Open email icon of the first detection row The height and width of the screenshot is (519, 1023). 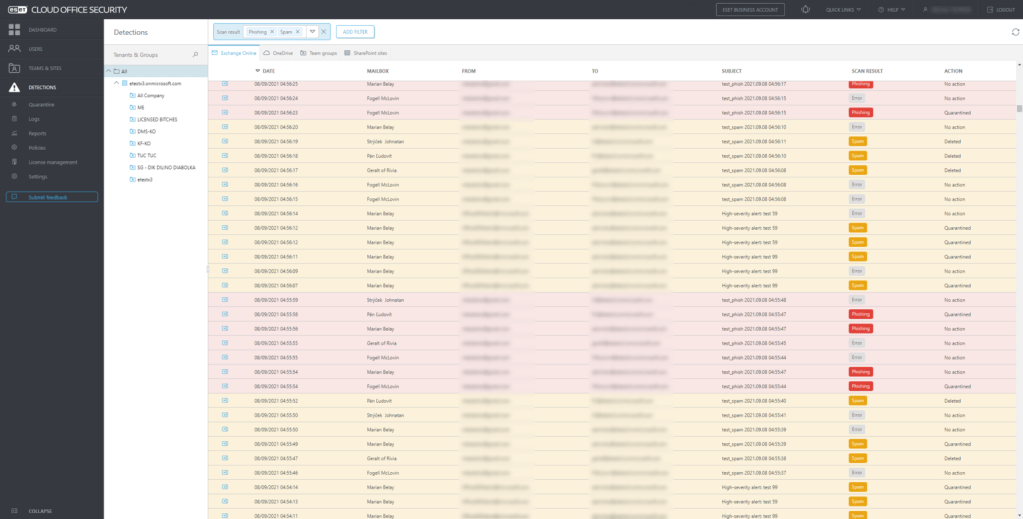click(226, 84)
